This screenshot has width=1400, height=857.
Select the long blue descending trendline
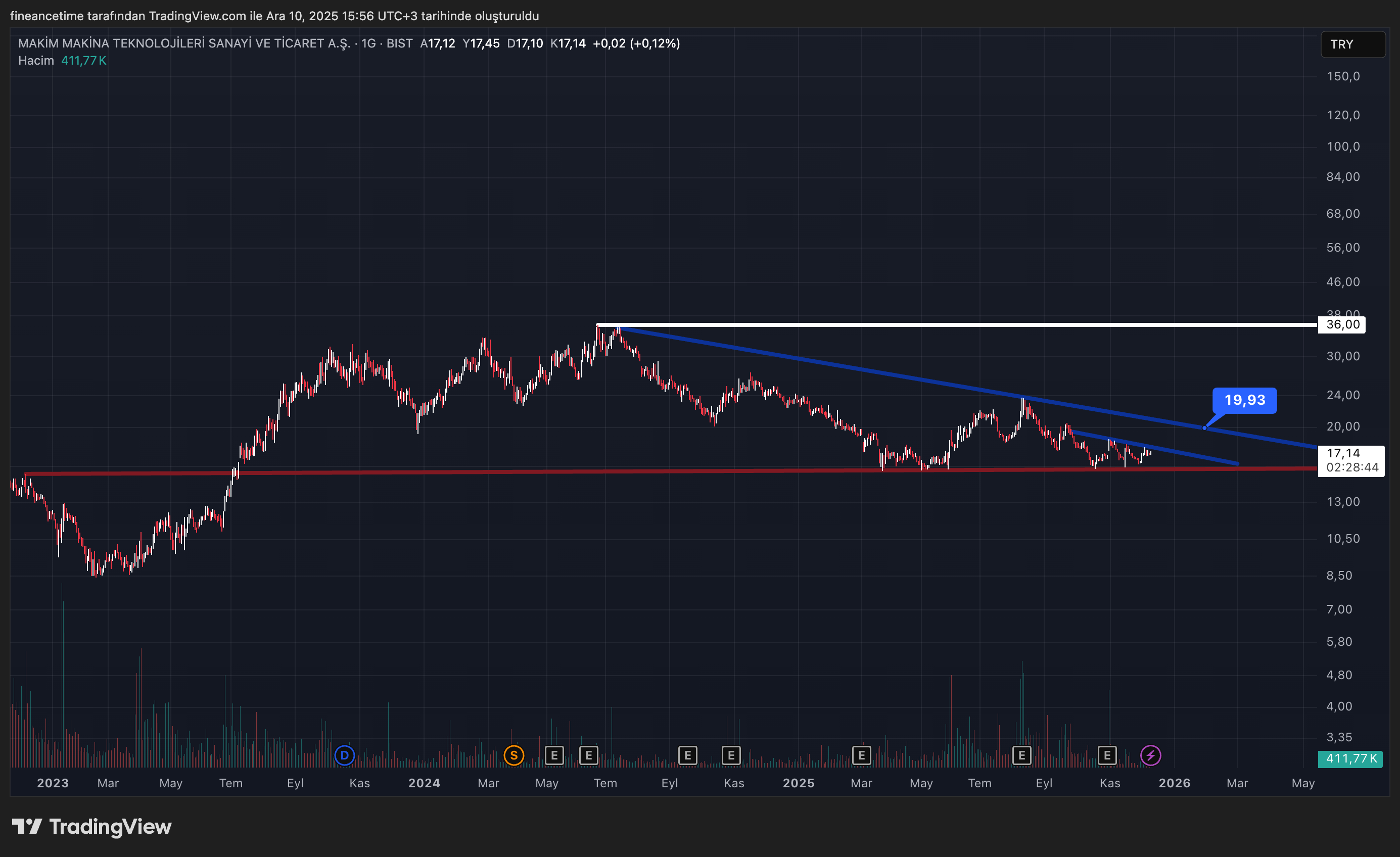[x=852, y=368]
